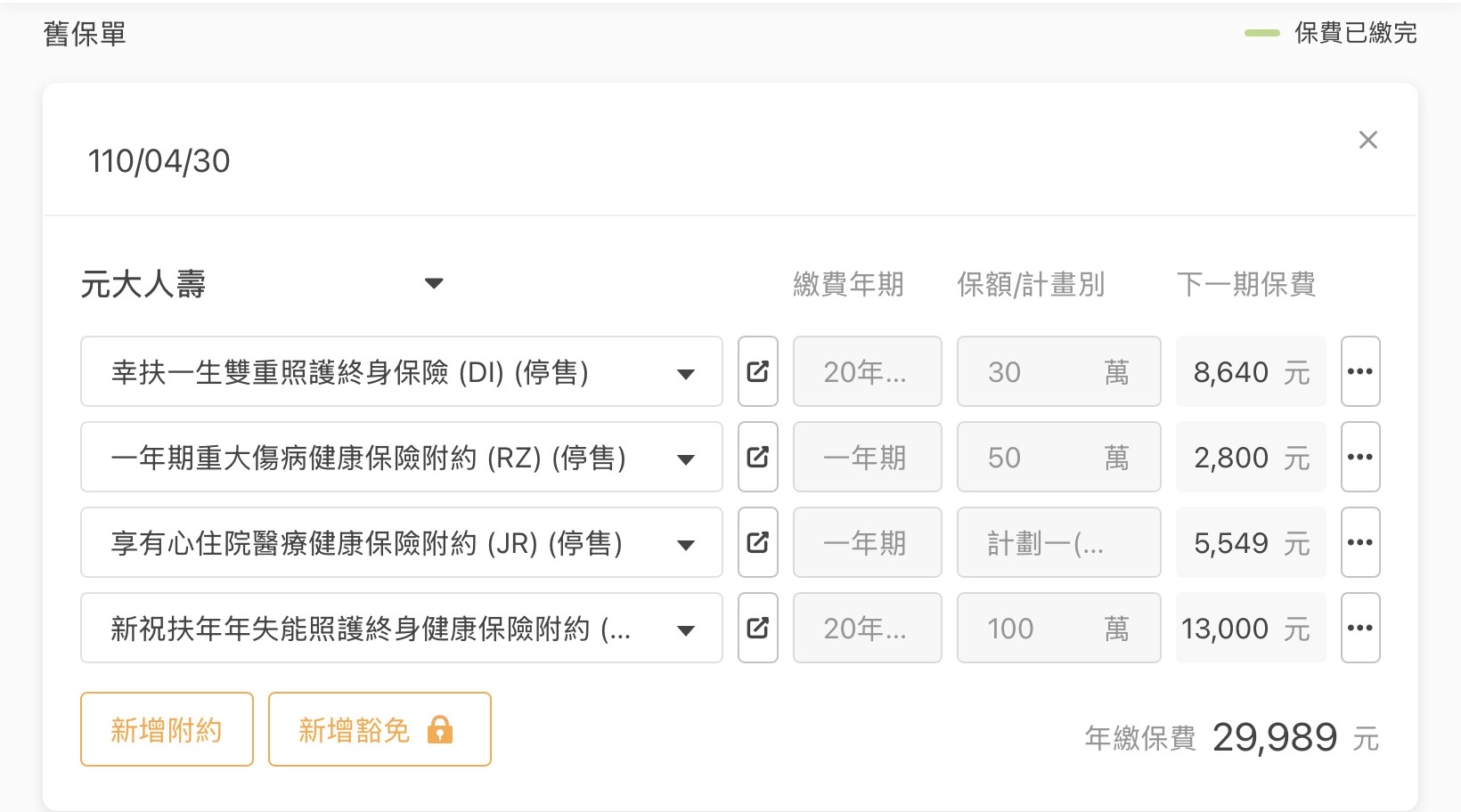Close the 舊保單 policy card

pyautogui.click(x=1367, y=140)
